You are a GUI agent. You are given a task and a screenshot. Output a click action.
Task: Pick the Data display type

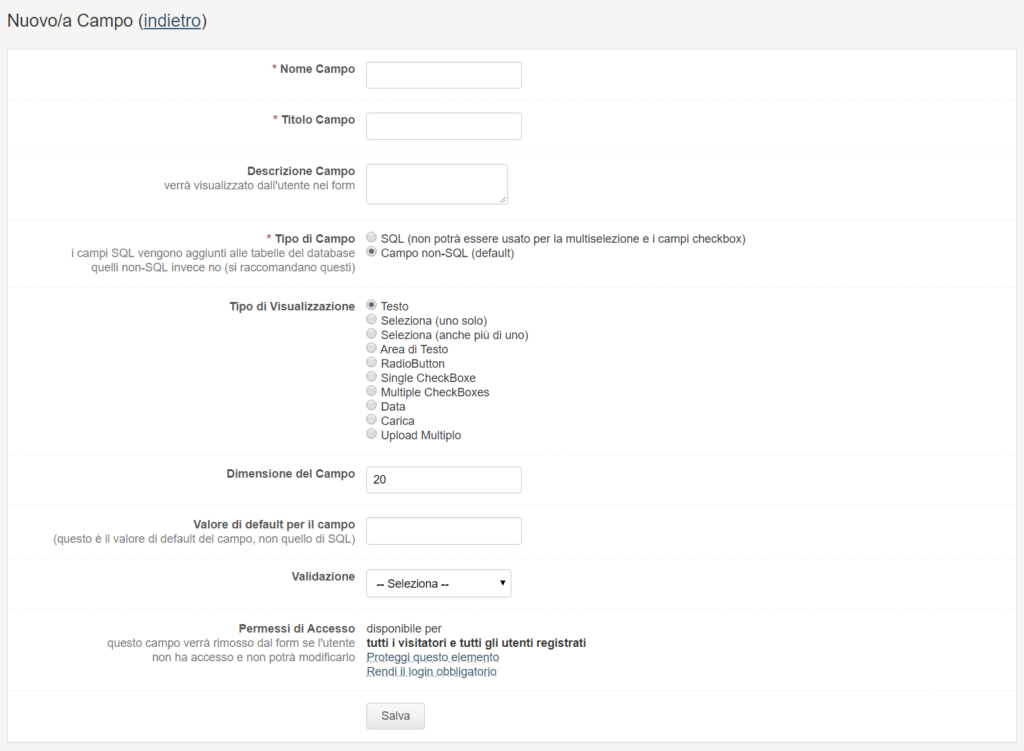click(x=372, y=407)
